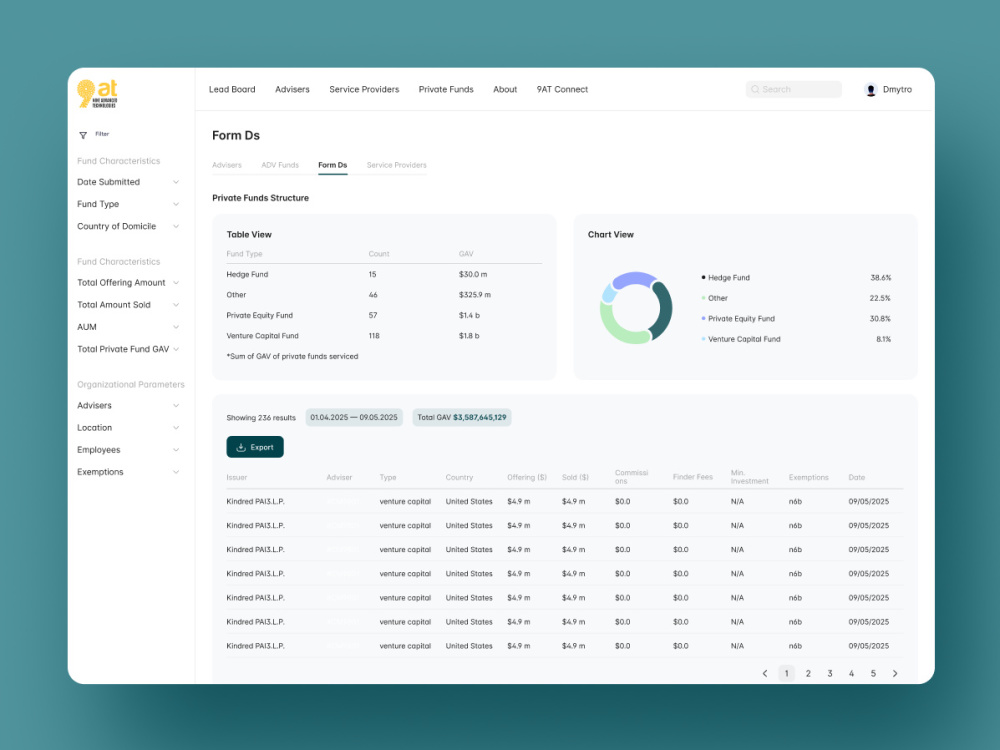Go to page 5

[873, 673]
